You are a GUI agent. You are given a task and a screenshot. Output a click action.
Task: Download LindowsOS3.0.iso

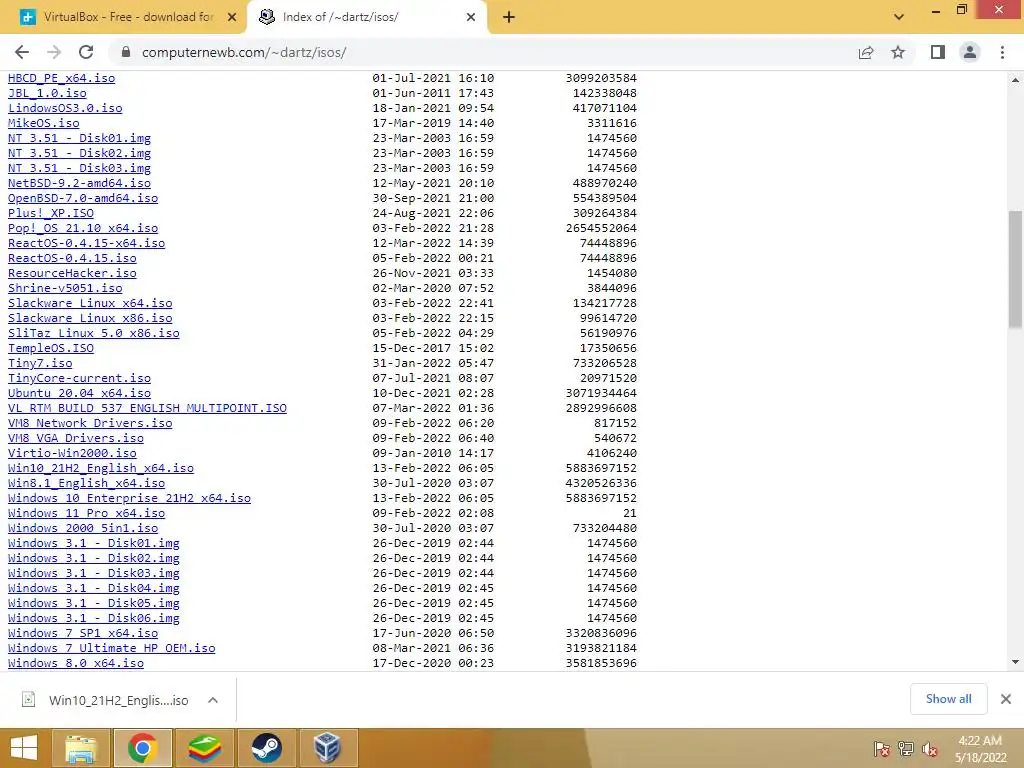[65, 108]
